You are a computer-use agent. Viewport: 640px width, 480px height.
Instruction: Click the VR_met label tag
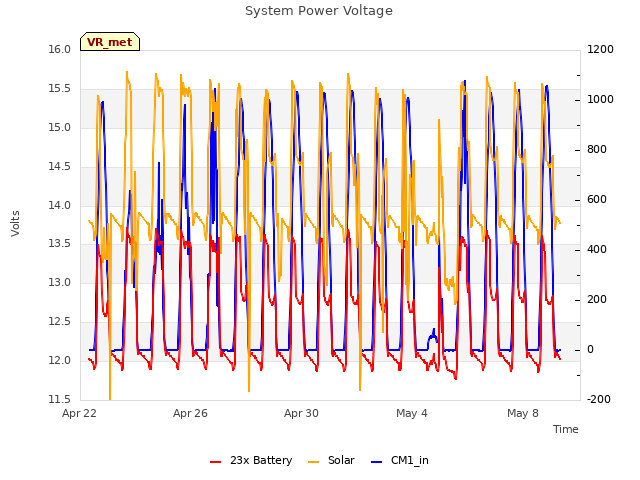click(x=110, y=42)
